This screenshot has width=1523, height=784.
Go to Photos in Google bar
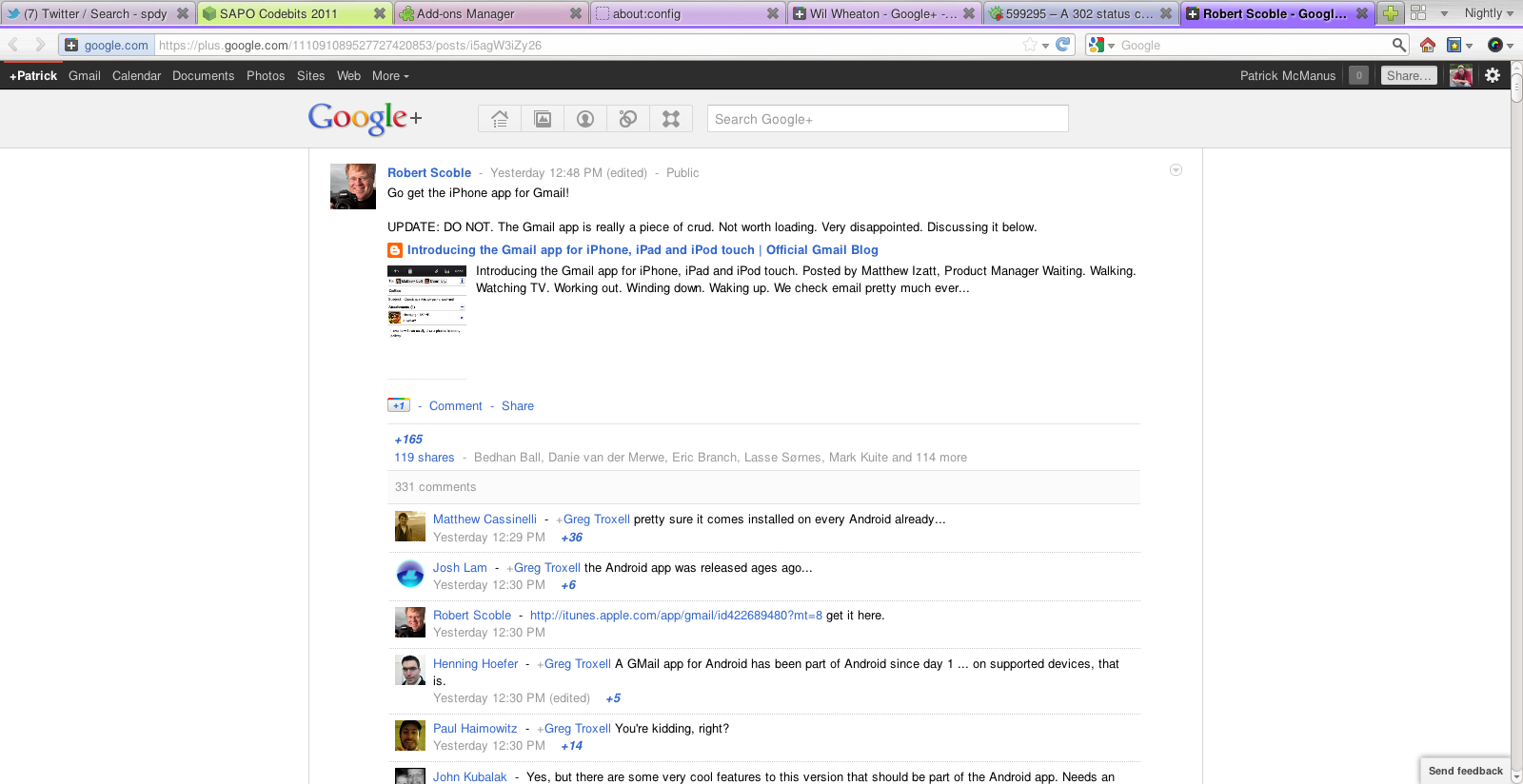pos(266,75)
